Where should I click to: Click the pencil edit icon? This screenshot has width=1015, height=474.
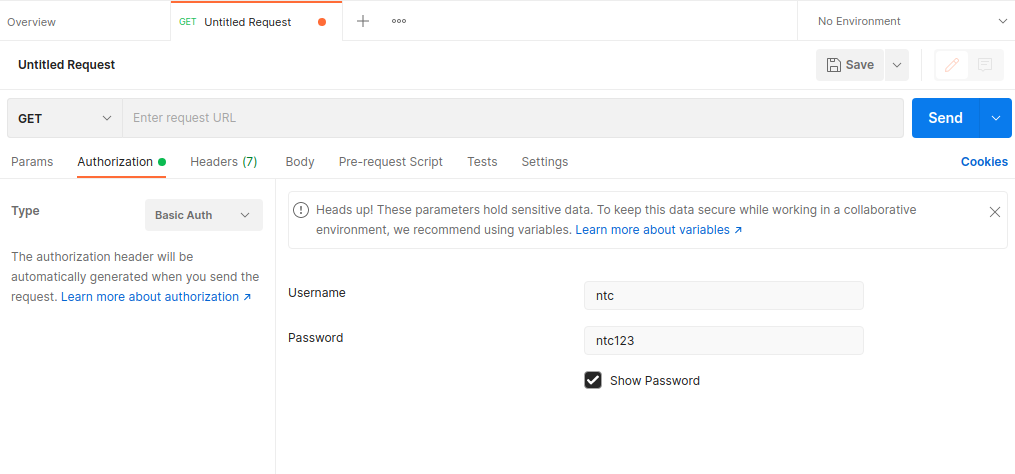click(952, 65)
